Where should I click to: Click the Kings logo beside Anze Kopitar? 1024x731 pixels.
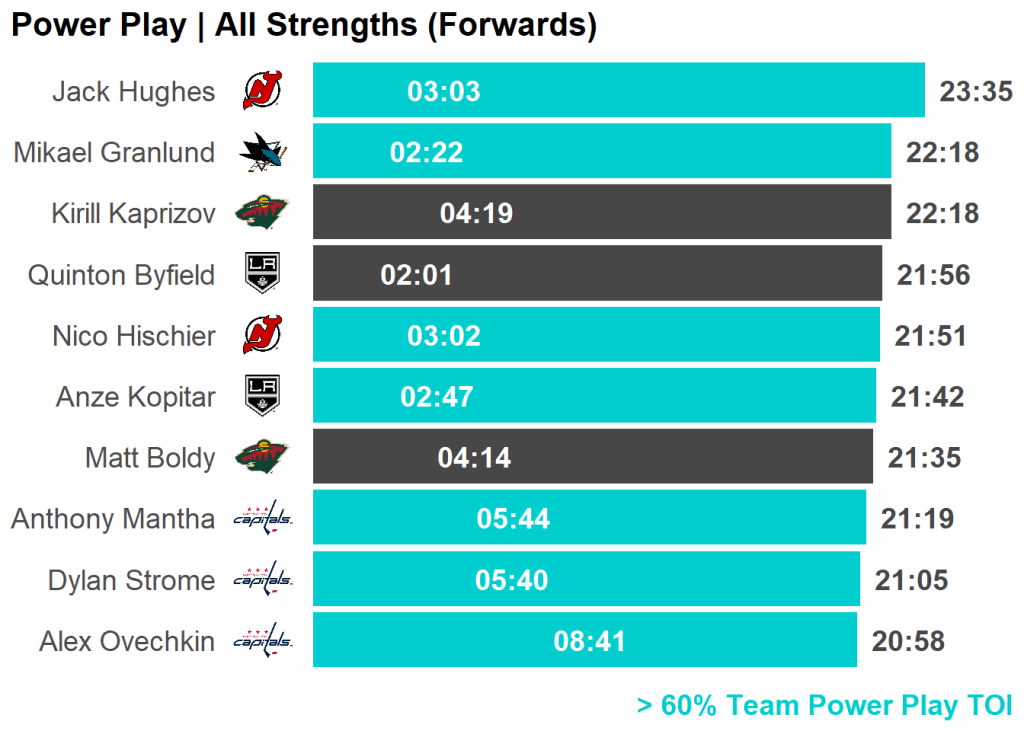(263, 396)
